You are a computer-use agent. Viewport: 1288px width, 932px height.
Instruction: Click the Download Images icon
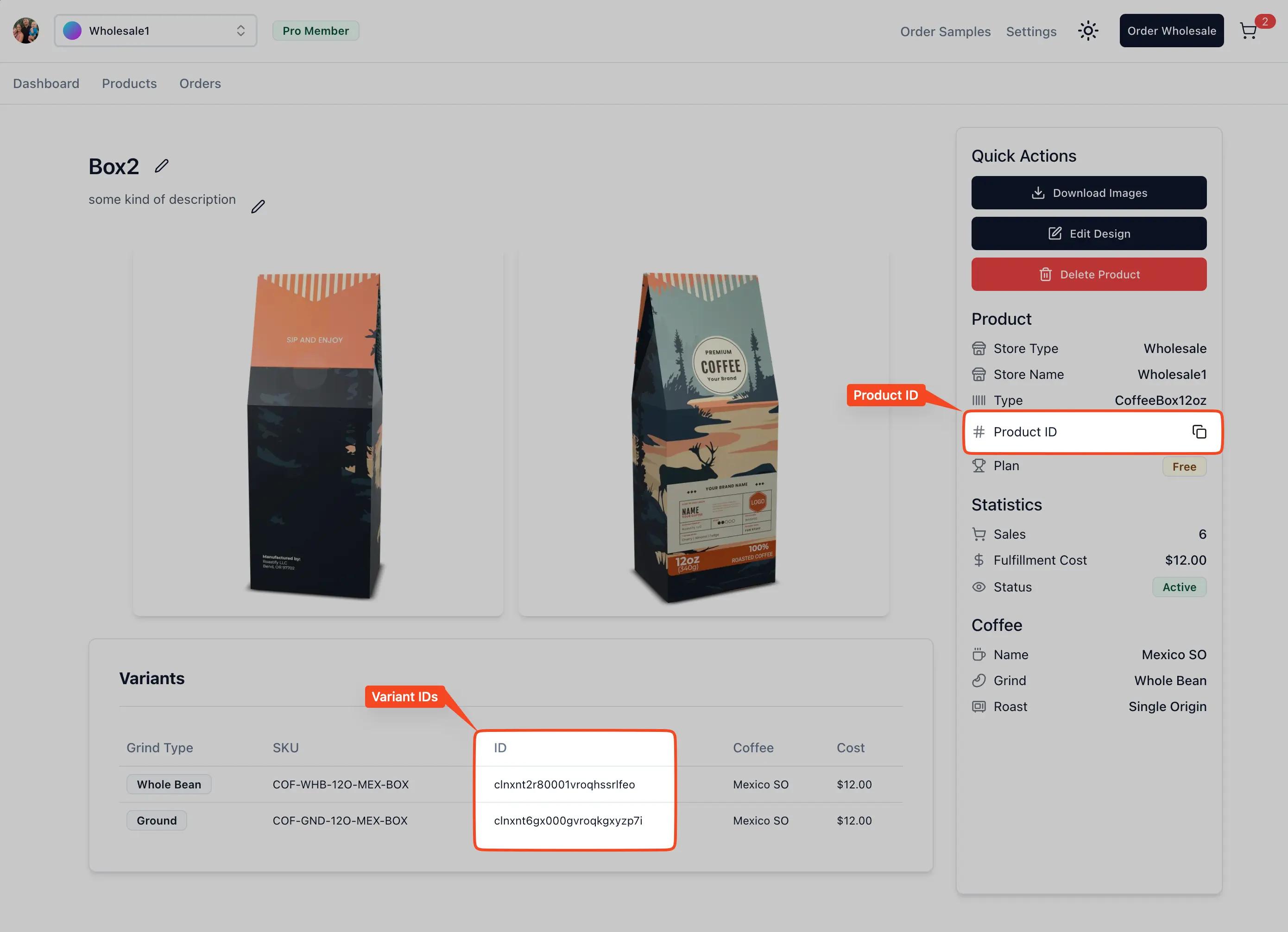(x=1037, y=192)
